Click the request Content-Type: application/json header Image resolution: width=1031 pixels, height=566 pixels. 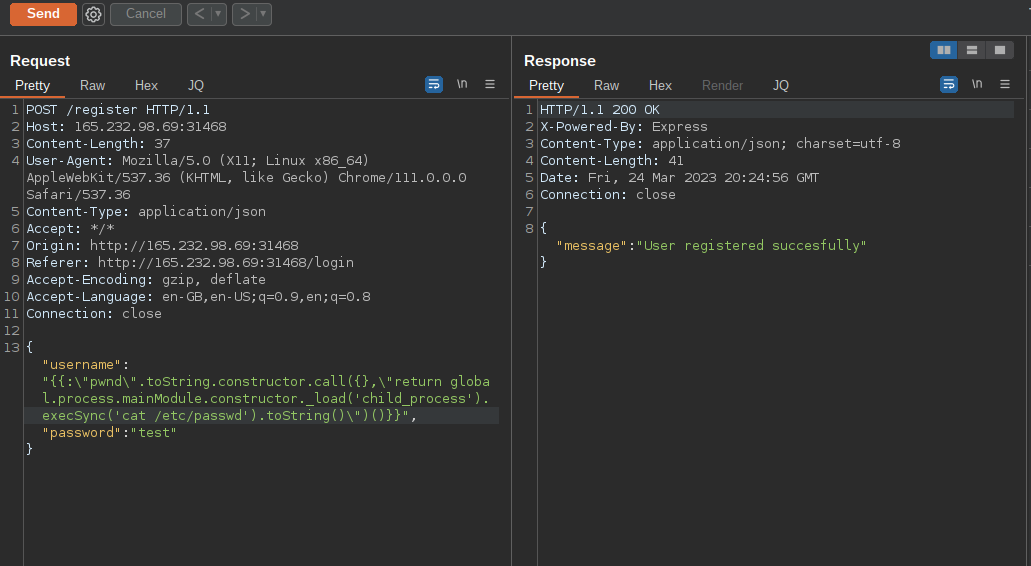(146, 212)
